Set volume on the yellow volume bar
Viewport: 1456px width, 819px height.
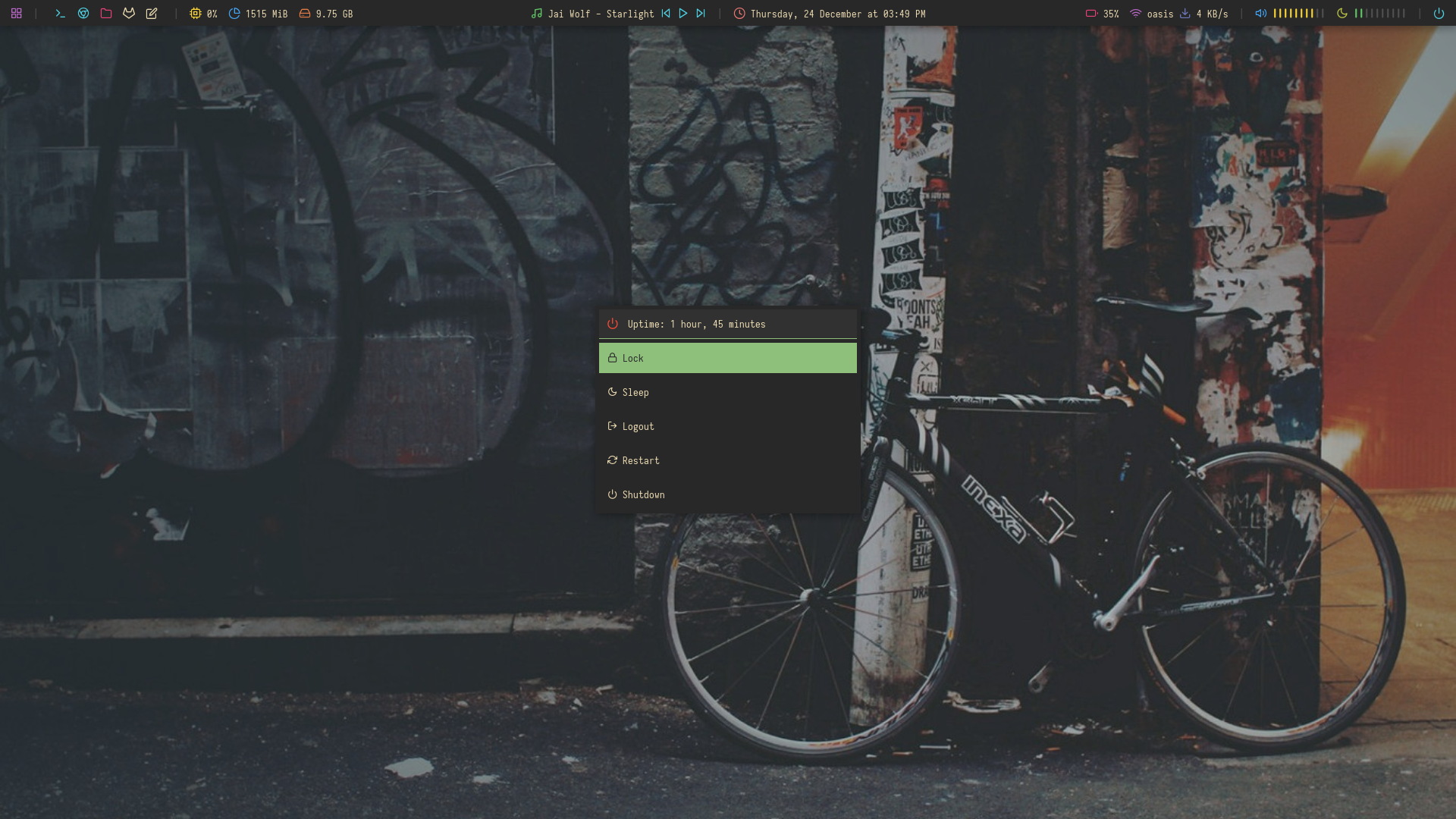[x=1298, y=14]
